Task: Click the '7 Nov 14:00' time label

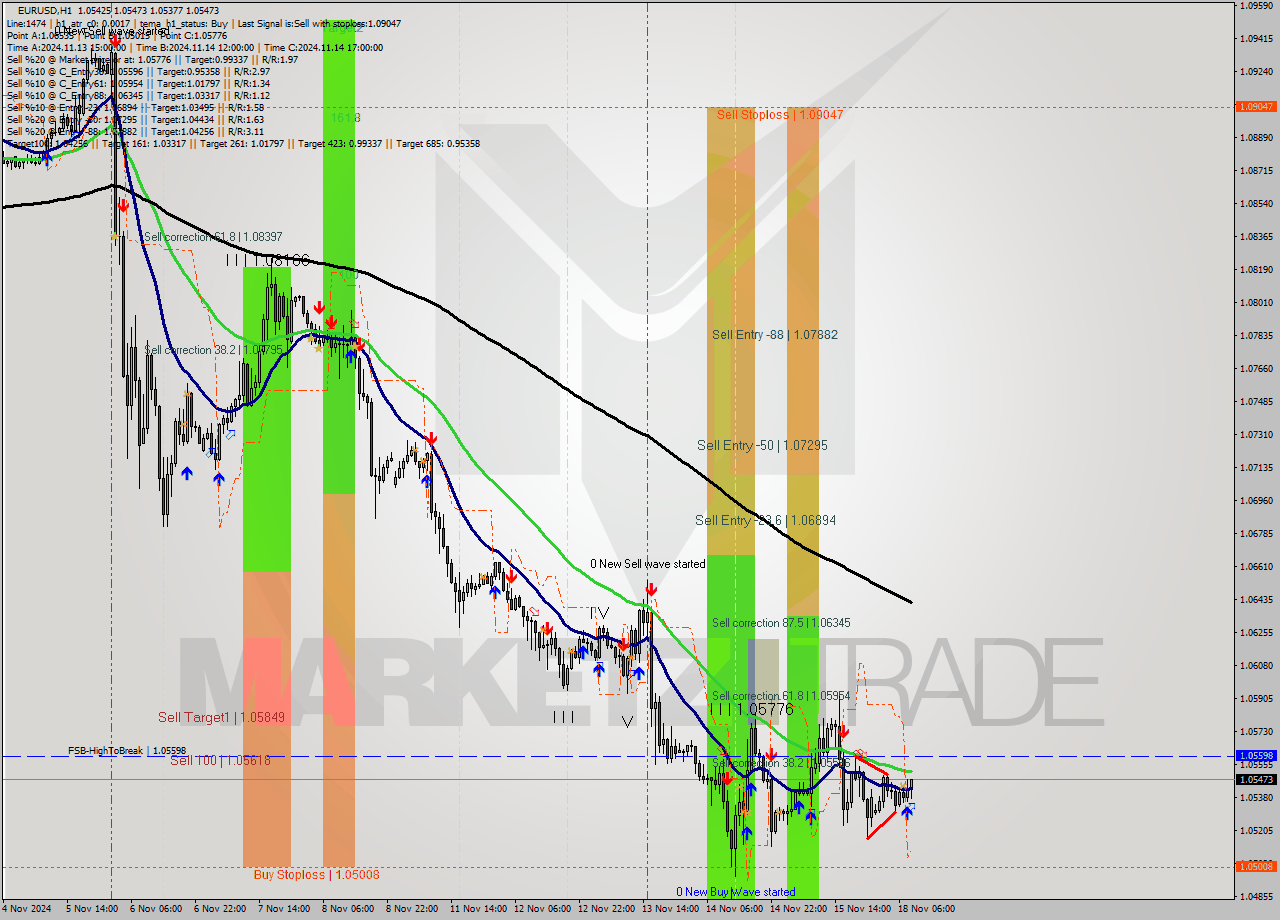Action: [284, 909]
